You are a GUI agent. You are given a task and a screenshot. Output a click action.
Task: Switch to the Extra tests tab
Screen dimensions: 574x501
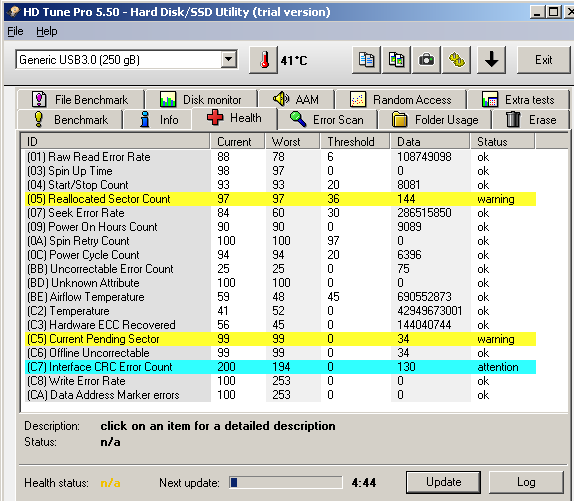point(518,100)
